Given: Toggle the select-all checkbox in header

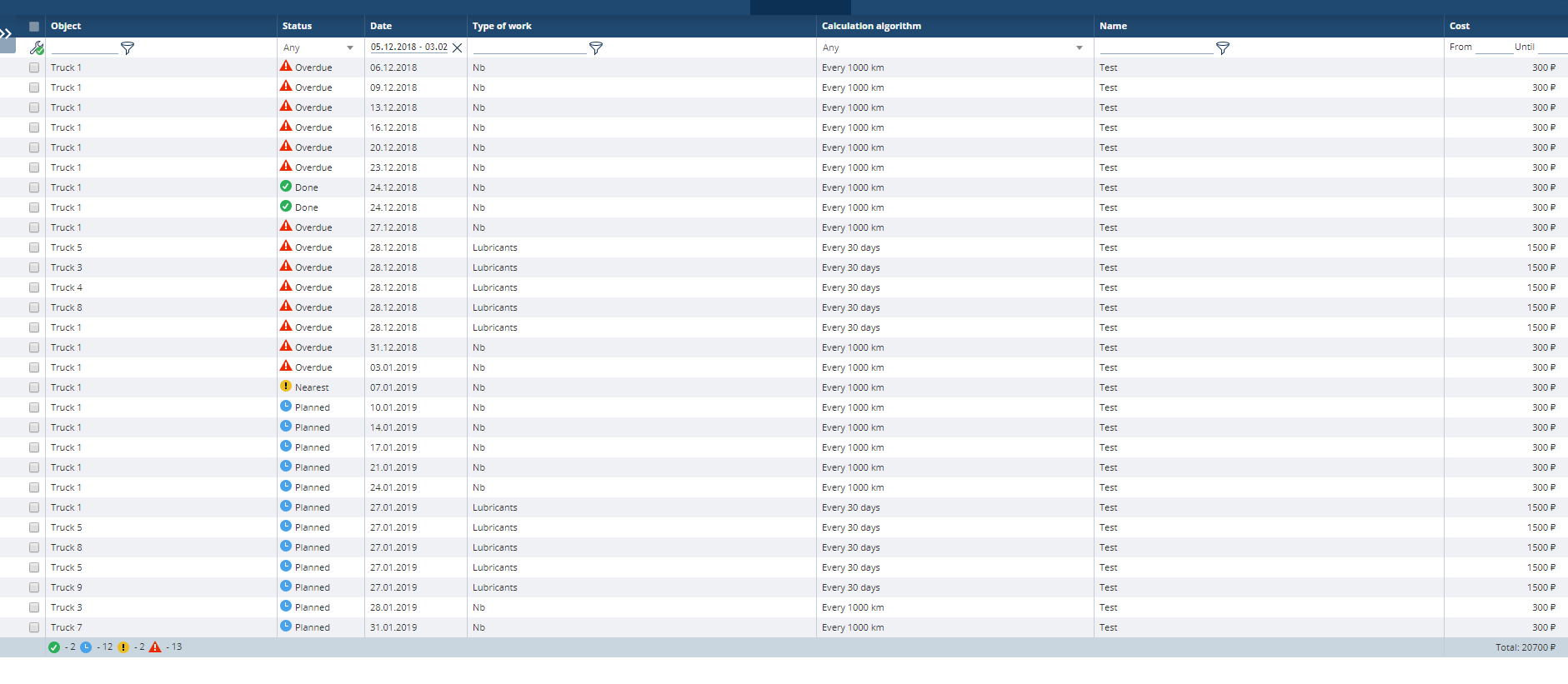Looking at the screenshot, I should click(34, 27).
